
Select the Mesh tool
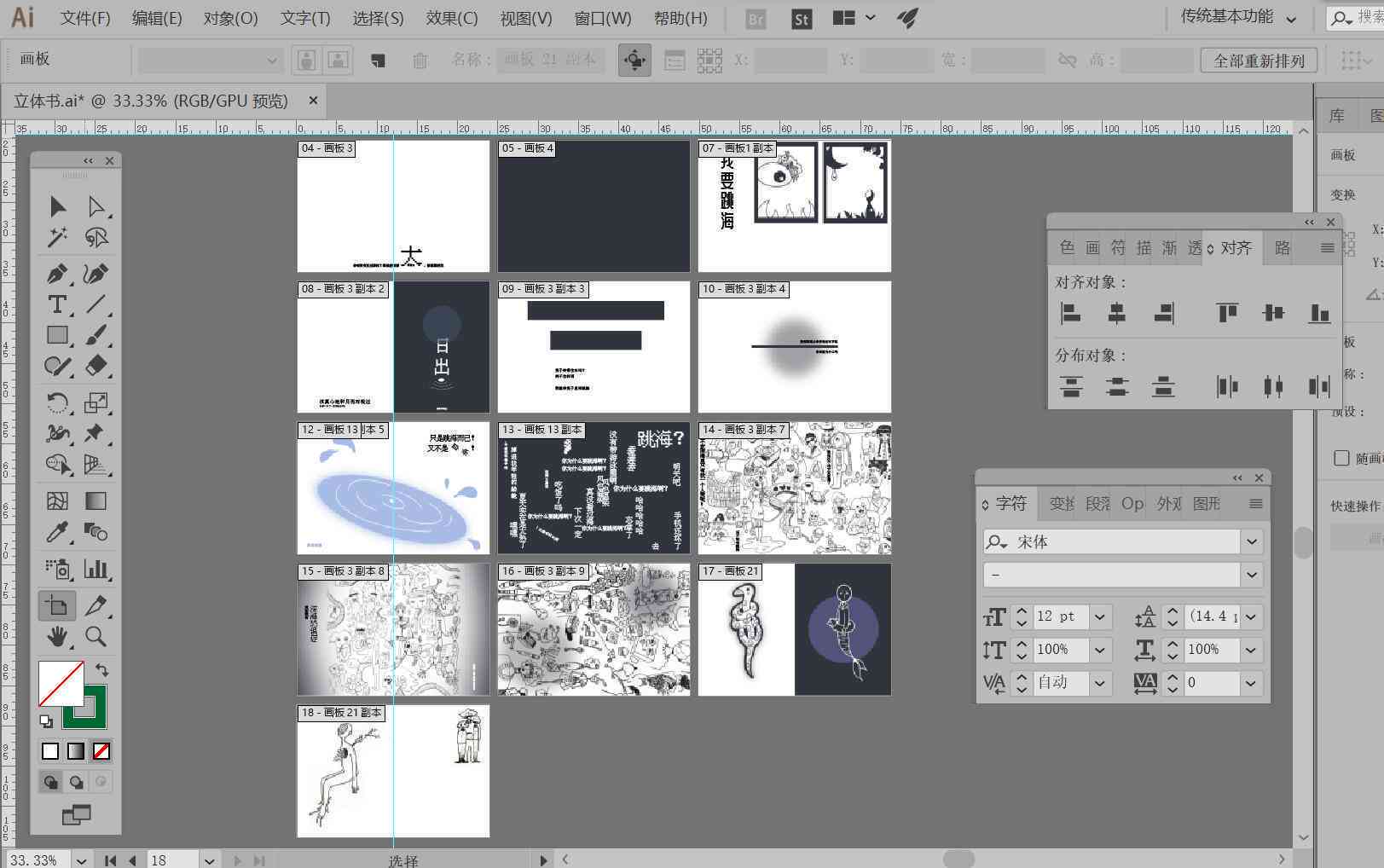pos(57,501)
